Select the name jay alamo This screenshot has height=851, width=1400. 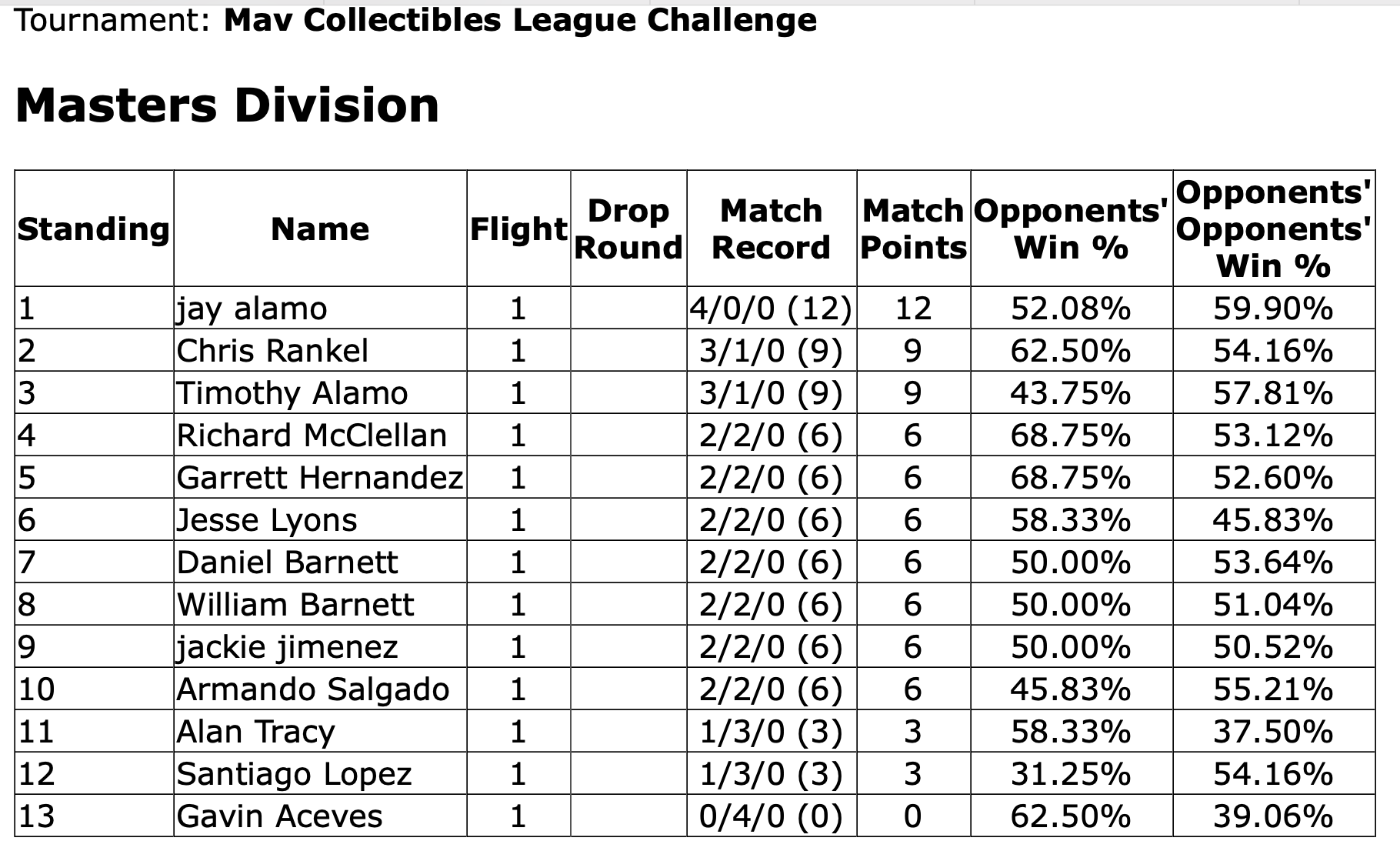click(x=252, y=309)
